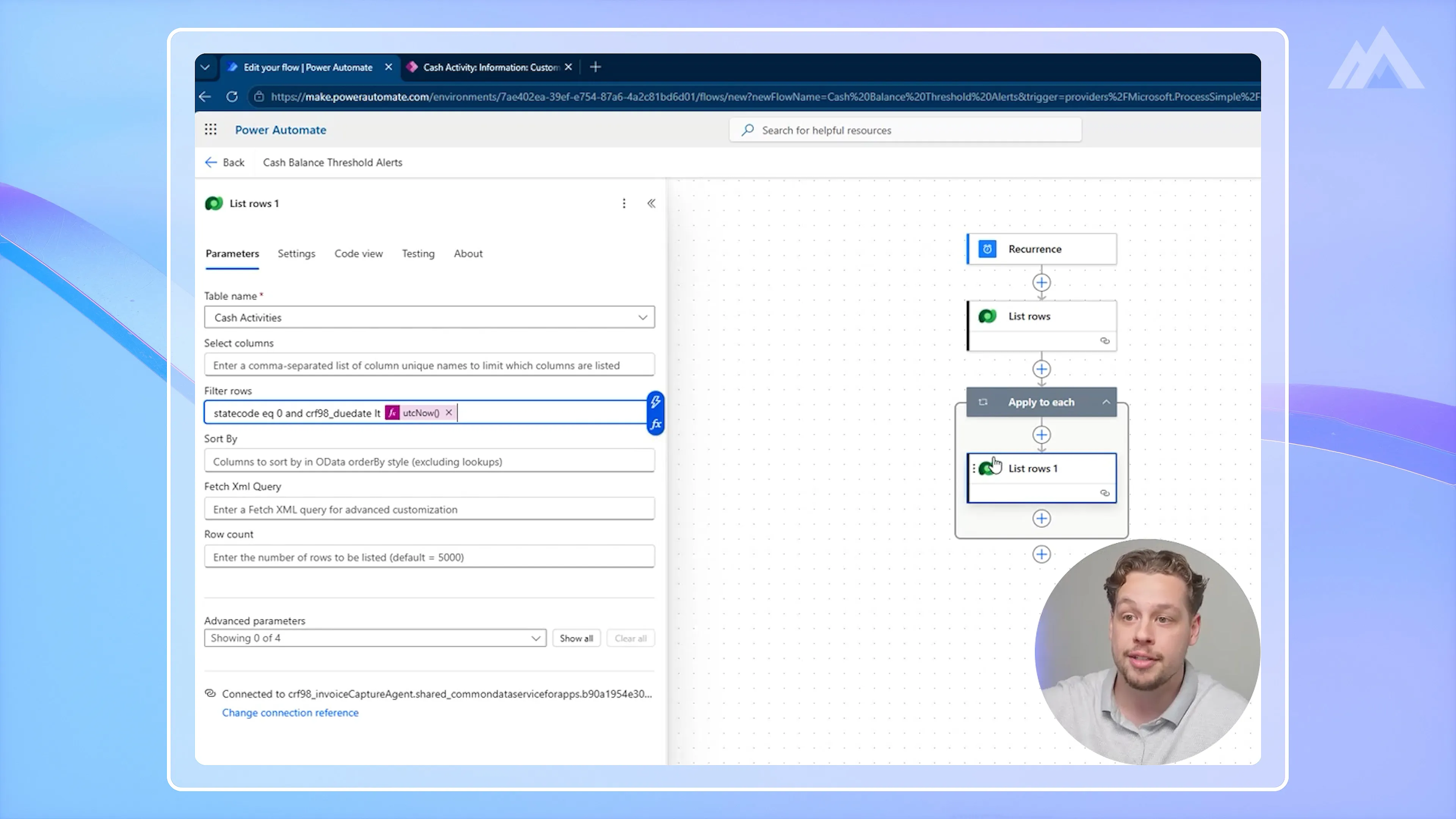Click the Back arrow icon
Image resolution: width=1456 pixels, height=819 pixels.
click(211, 163)
